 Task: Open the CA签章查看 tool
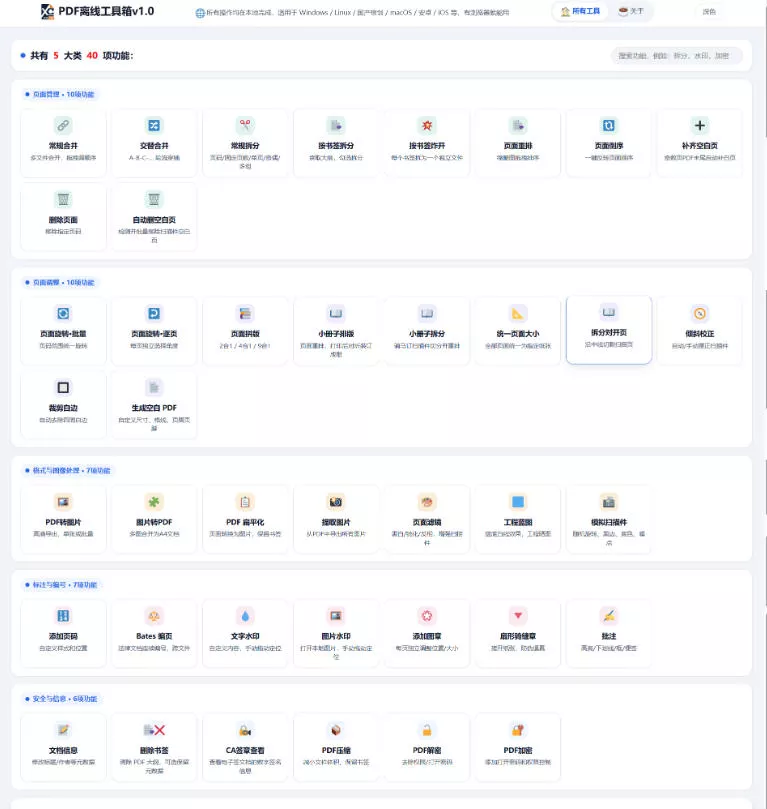pos(245,748)
